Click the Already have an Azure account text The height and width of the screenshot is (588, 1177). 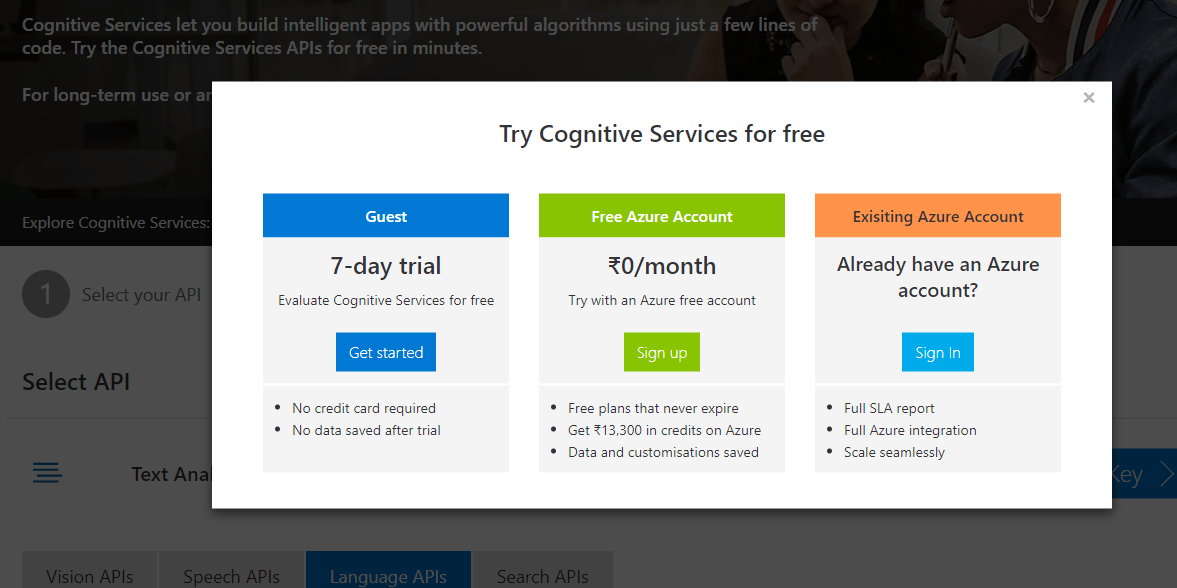[938, 277]
